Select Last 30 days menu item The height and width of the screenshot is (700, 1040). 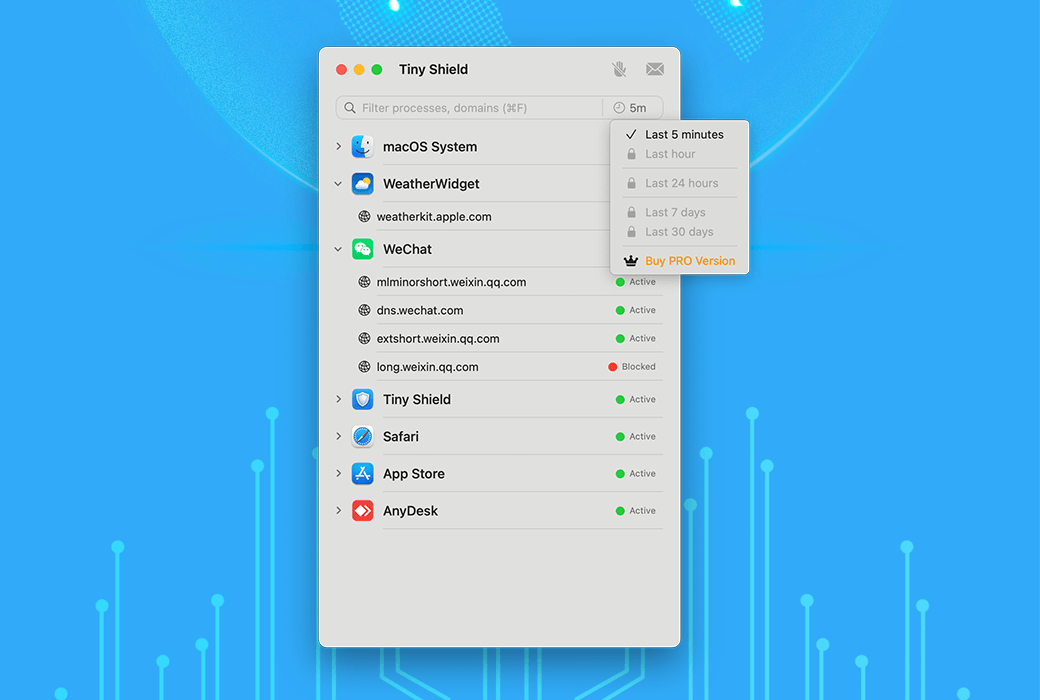679,232
